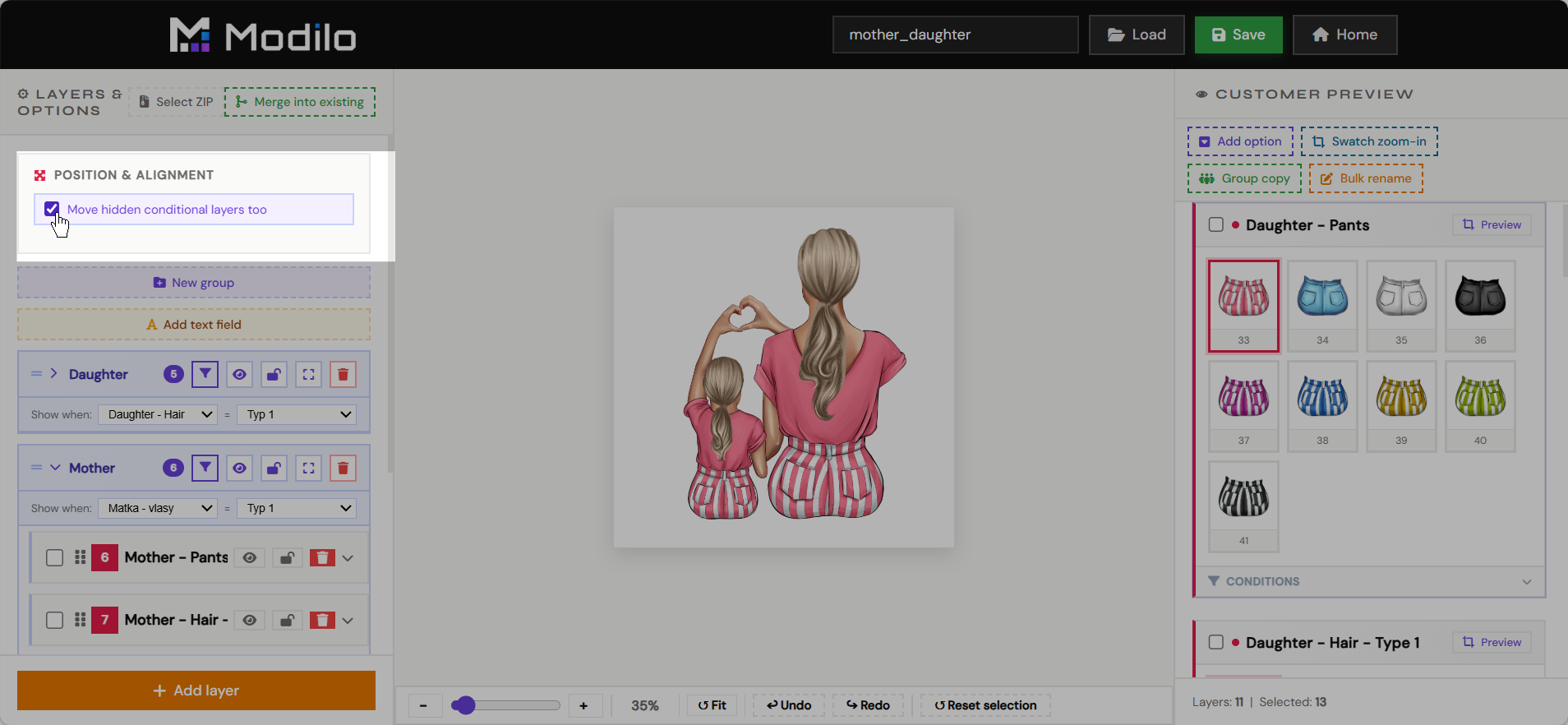The height and width of the screenshot is (725, 1568).
Task: Click the Conditions filter icon
Action: [1214, 581]
